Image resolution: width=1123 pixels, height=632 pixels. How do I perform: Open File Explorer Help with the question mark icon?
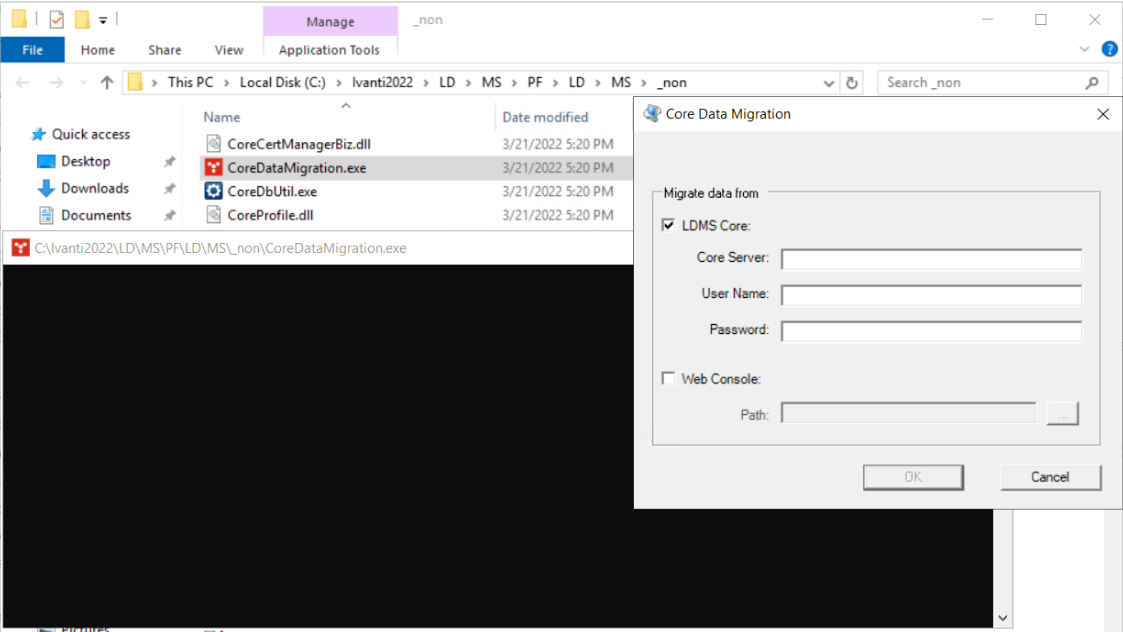click(x=1109, y=49)
